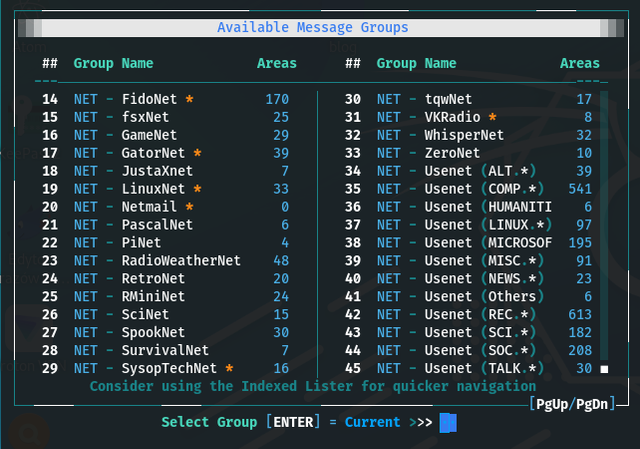Pick the ZeroNet group row

[469, 153]
